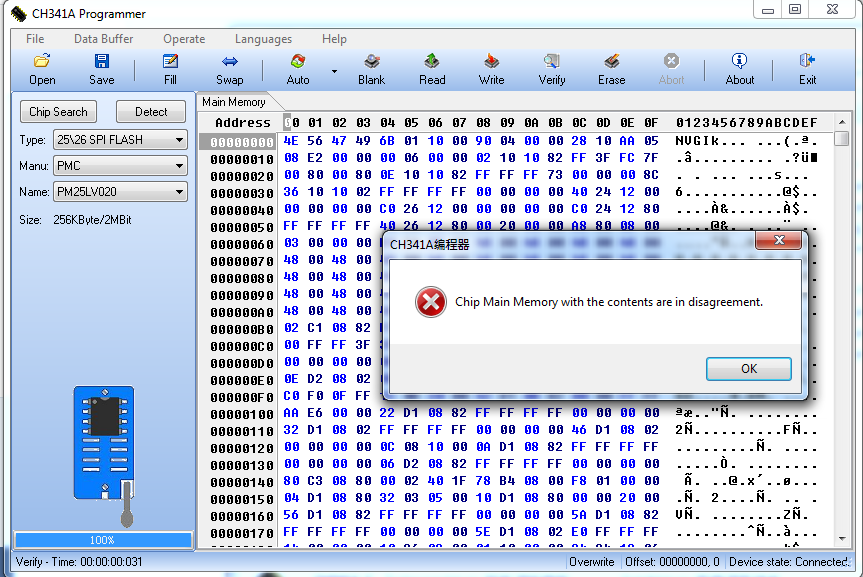Select address row 00000140
863x577 pixels.
[x=242, y=482]
